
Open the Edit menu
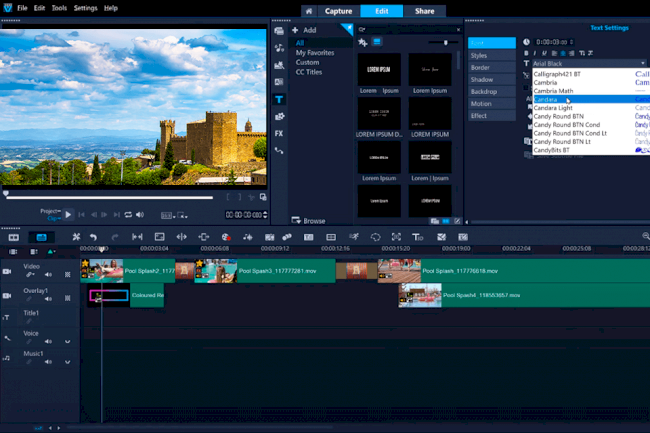click(39, 8)
